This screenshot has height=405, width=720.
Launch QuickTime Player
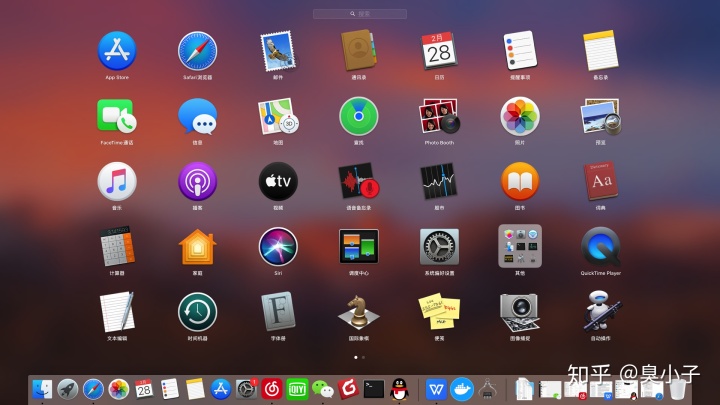(601, 247)
